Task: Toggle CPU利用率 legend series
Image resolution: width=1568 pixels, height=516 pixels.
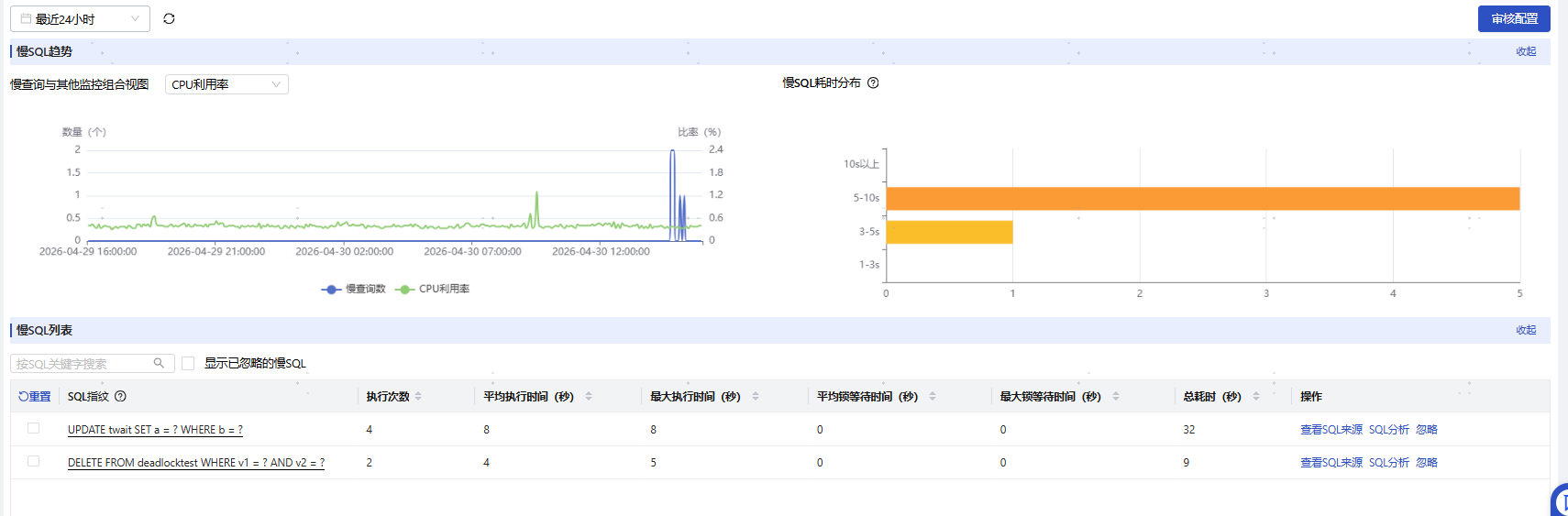Action: tap(433, 289)
